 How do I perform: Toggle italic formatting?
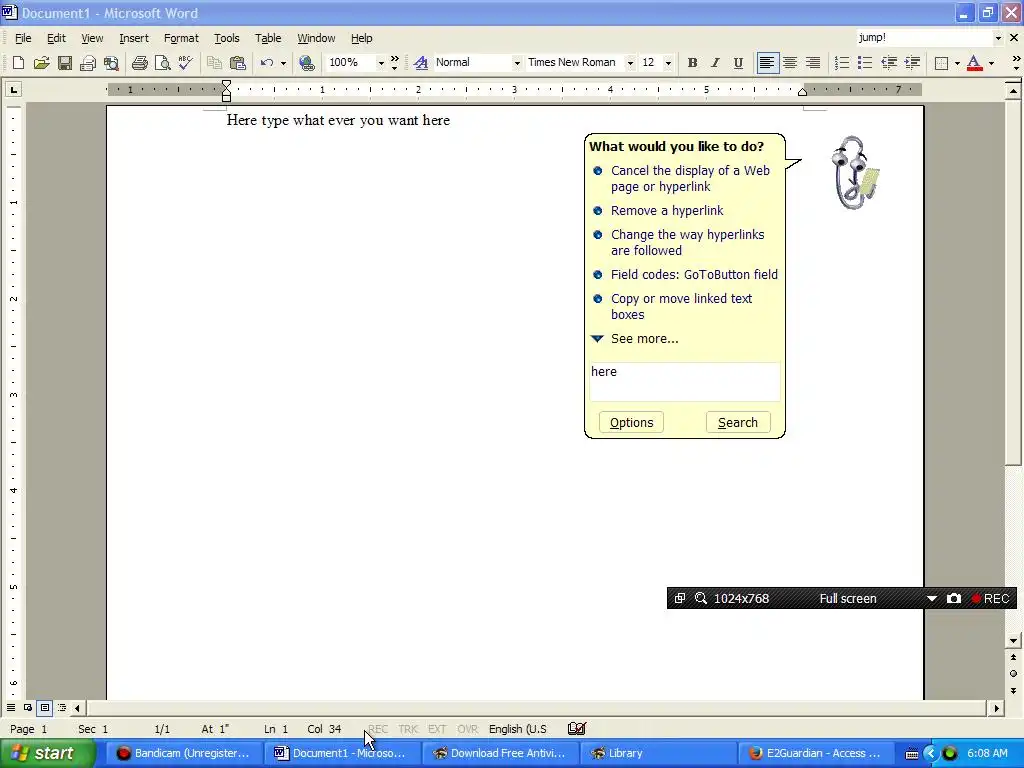pyautogui.click(x=715, y=63)
